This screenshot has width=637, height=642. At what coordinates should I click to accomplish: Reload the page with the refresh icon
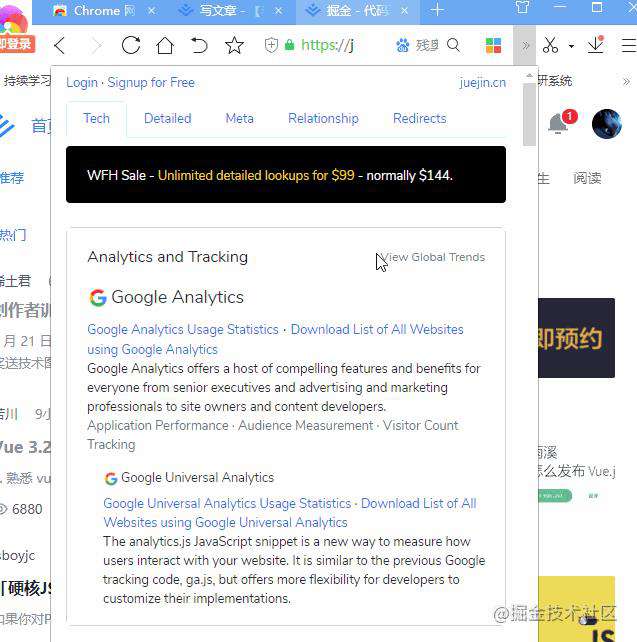[x=131, y=45]
